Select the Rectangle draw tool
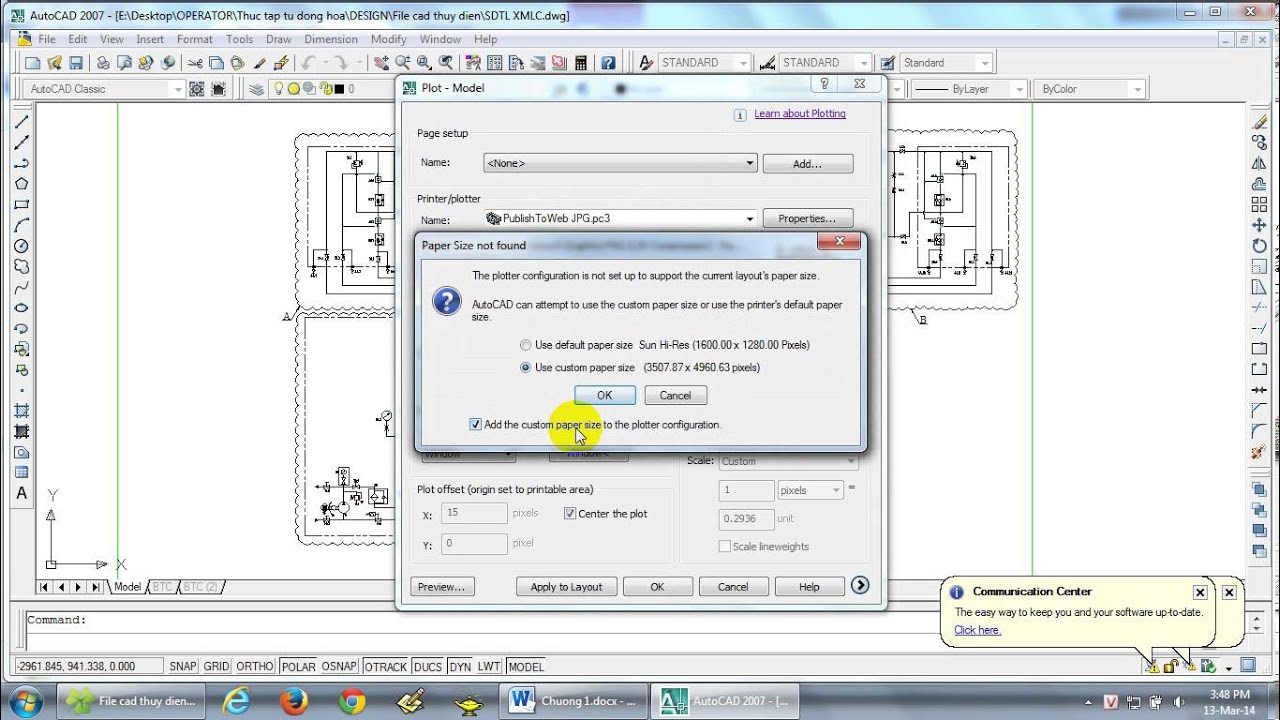This screenshot has width=1280, height=720. [x=21, y=204]
